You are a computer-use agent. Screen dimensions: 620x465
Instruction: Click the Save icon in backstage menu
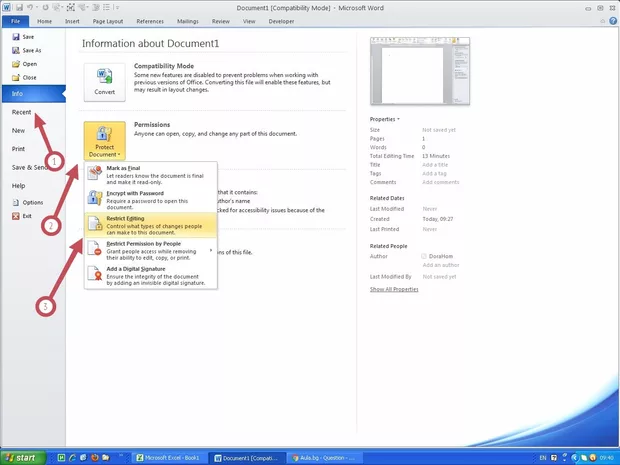pos(15,37)
